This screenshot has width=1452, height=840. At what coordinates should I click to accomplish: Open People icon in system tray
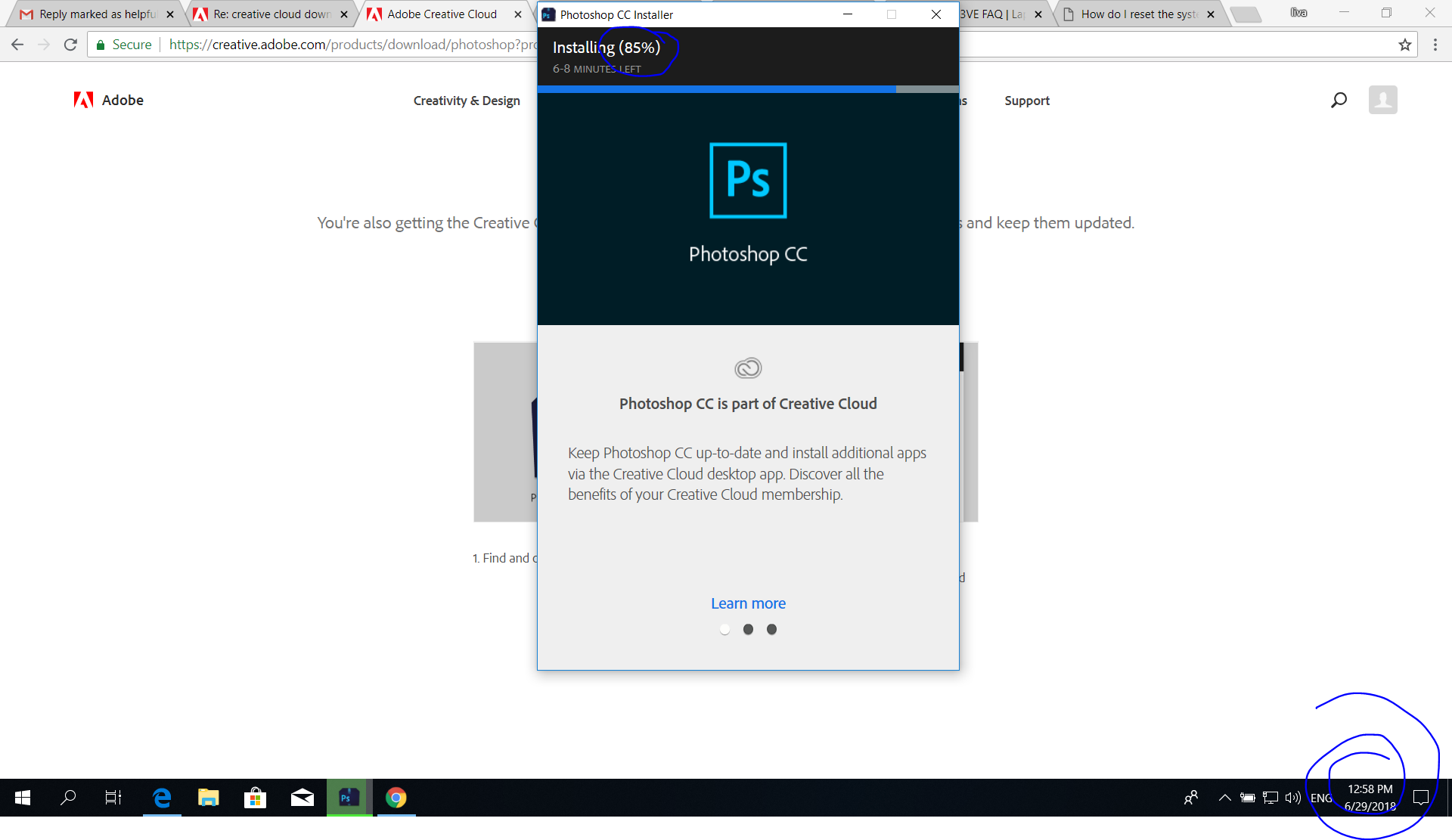[x=1191, y=798]
